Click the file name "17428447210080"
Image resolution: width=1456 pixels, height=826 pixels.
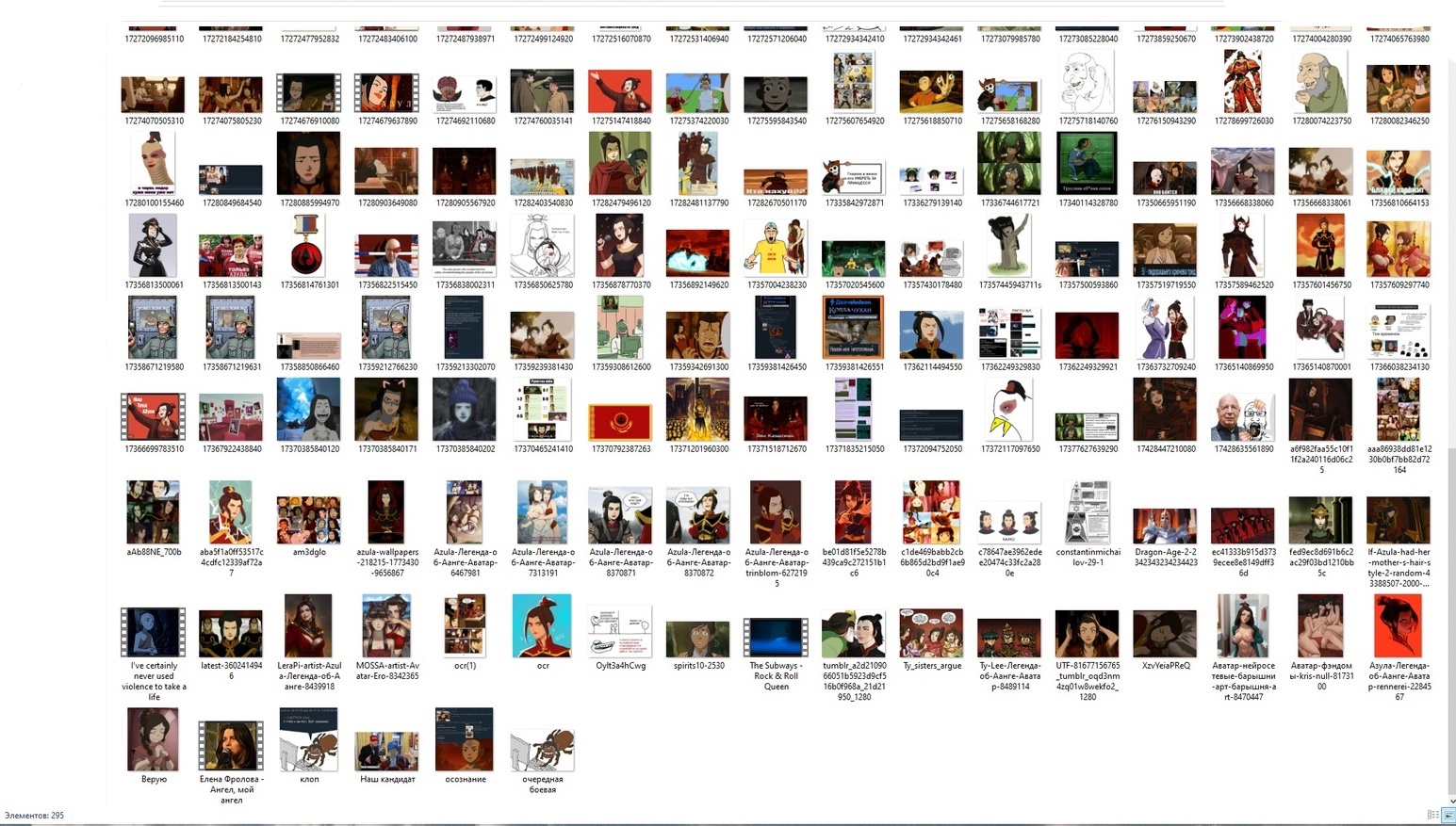[1166, 449]
